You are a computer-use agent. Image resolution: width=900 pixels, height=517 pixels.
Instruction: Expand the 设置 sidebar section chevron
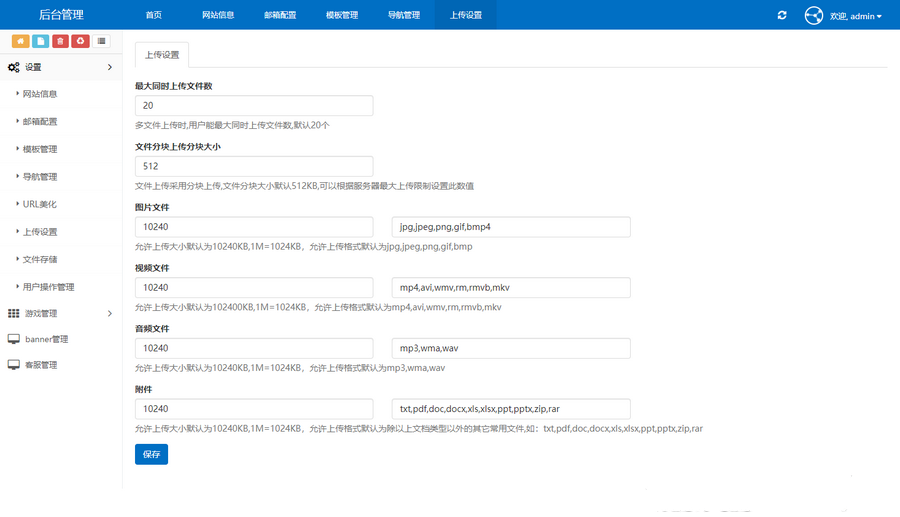pos(110,67)
